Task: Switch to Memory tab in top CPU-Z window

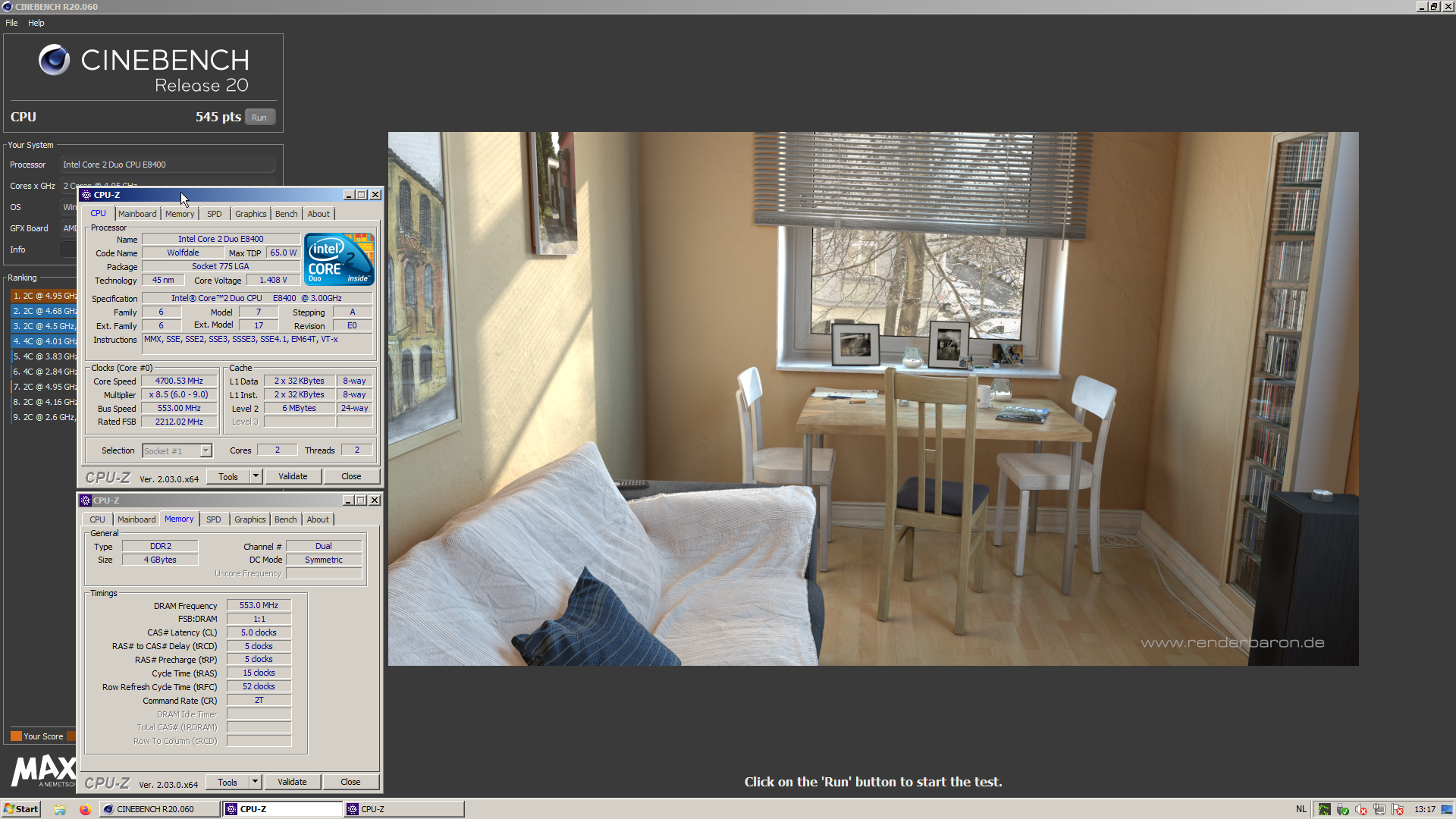Action: (x=180, y=214)
